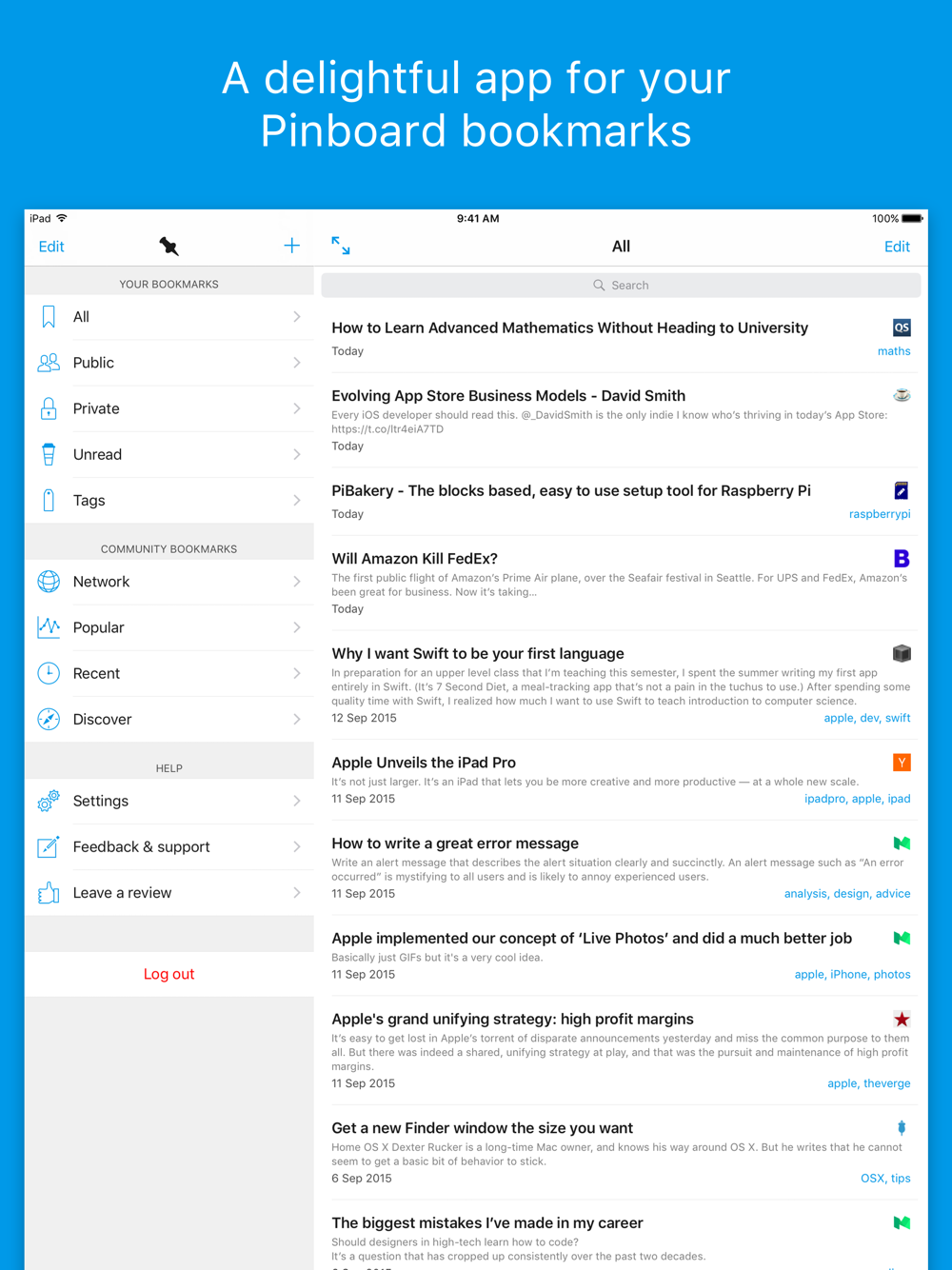Open the All bookmarks list
Image resolution: width=952 pixels, height=1270 pixels.
click(169, 317)
